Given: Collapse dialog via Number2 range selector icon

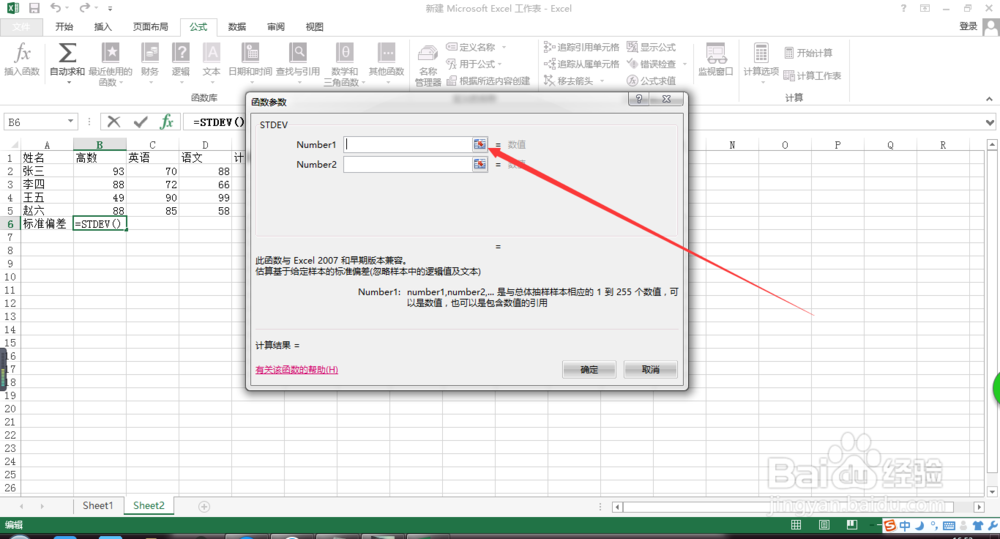Looking at the screenshot, I should (480, 165).
